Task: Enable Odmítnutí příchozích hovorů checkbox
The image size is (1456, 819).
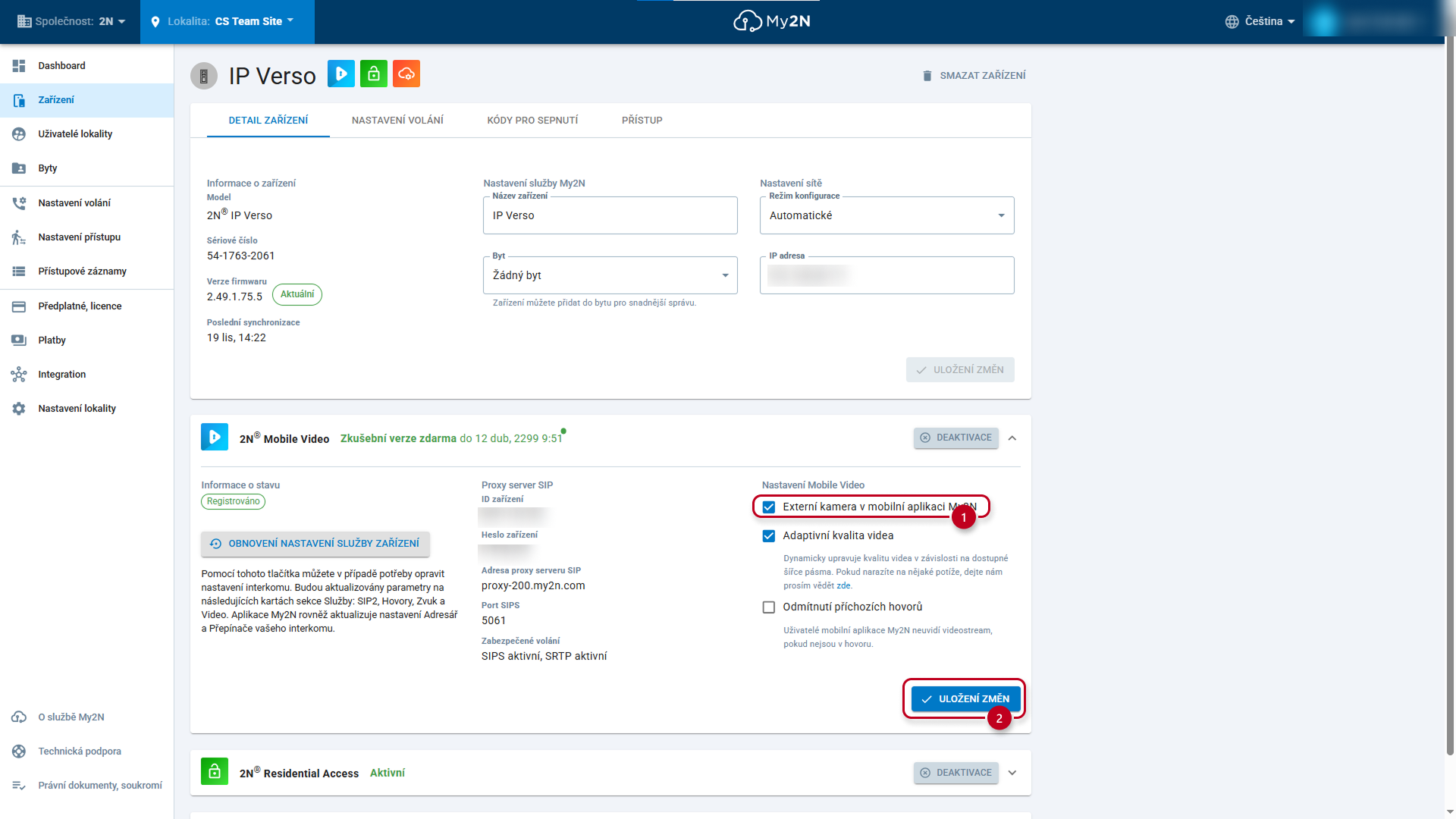Action: (769, 607)
